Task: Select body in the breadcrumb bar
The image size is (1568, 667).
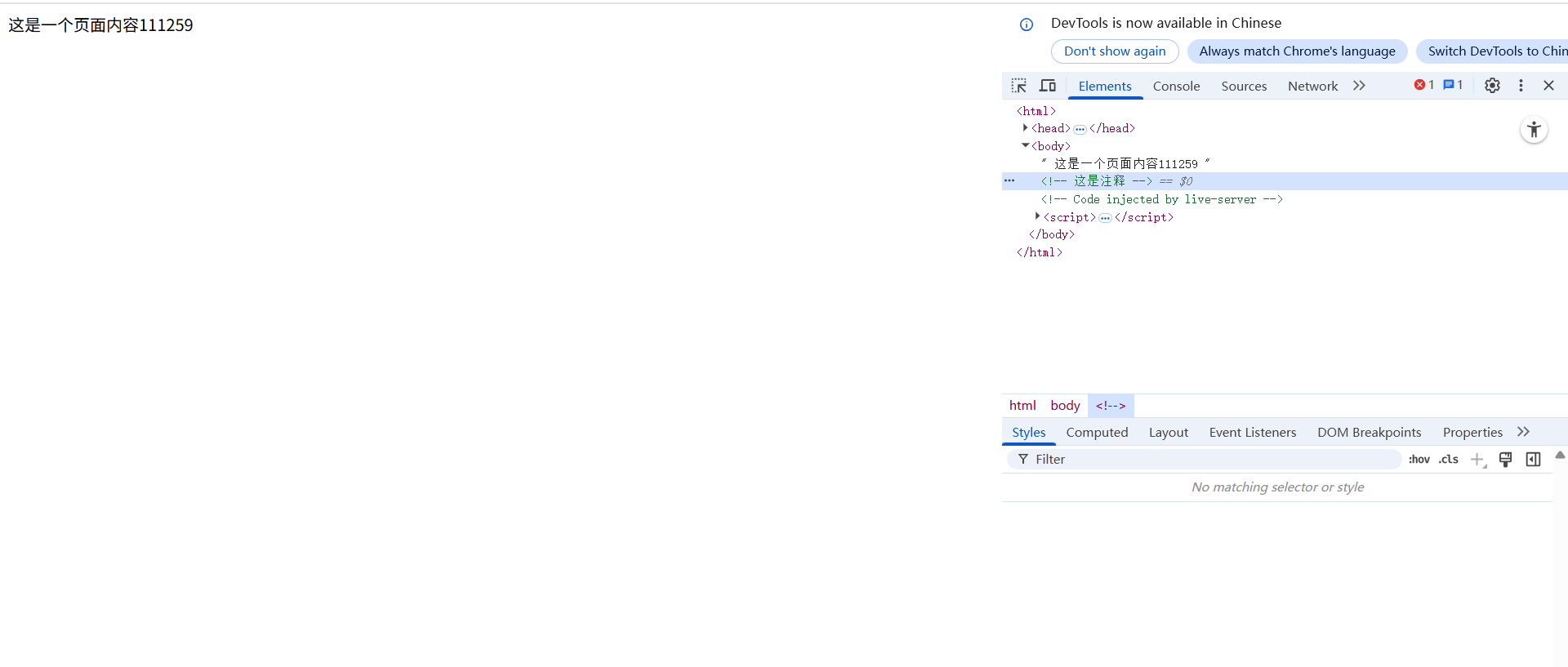Action: tap(1065, 406)
